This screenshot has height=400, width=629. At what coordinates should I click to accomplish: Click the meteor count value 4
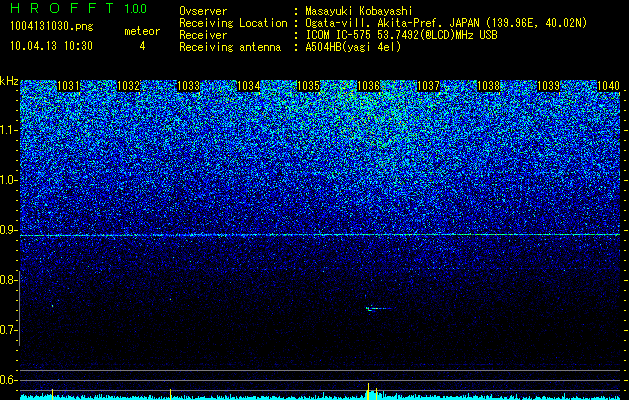[x=142, y=46]
